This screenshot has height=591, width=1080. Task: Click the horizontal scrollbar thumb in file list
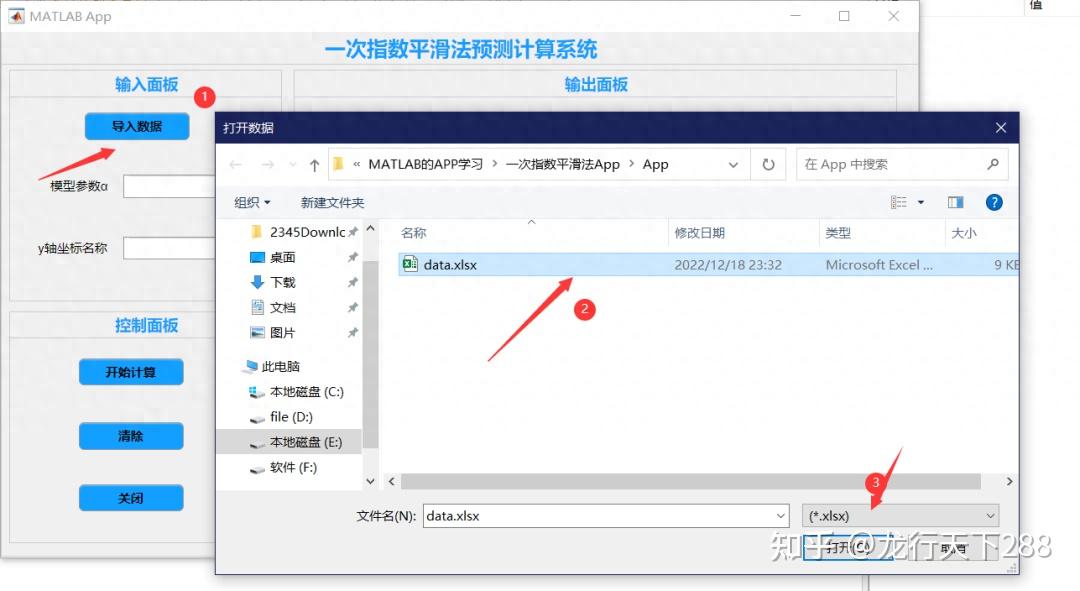(690, 481)
